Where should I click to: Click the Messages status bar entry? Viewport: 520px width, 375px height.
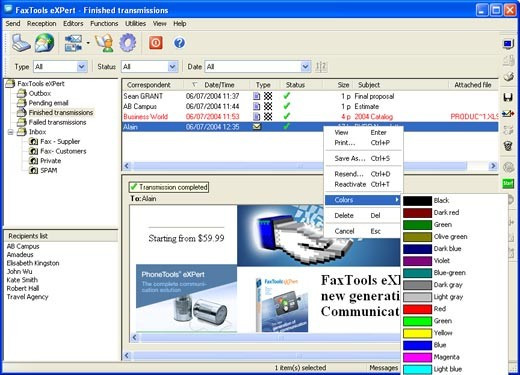[x=384, y=368]
